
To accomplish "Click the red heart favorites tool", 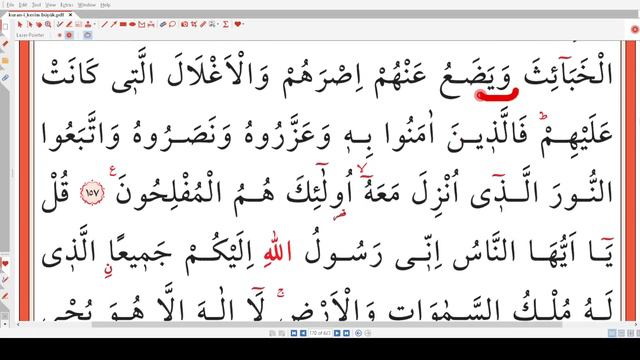I will [238, 25].
